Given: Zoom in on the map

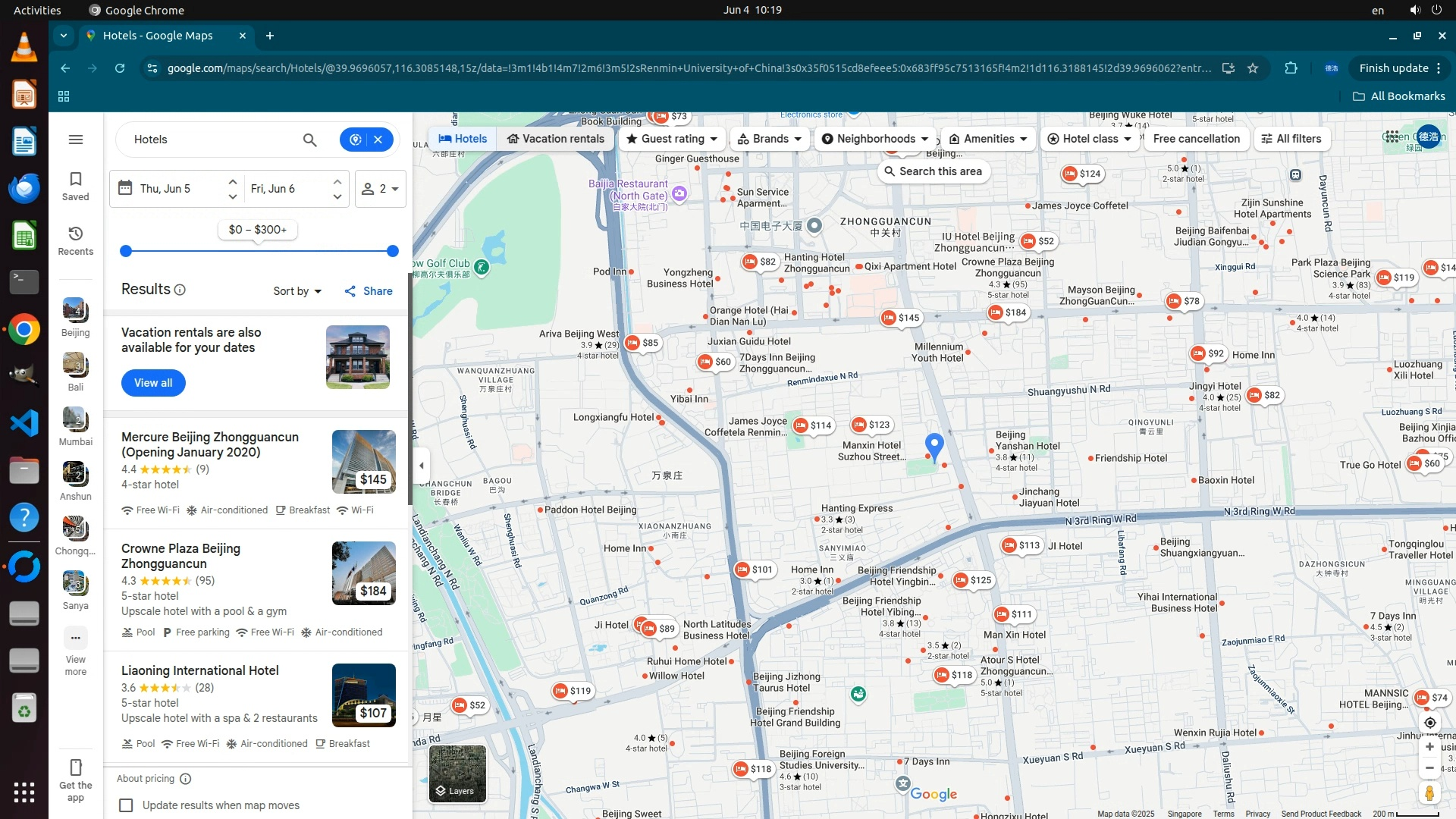Looking at the screenshot, I should pyautogui.click(x=1429, y=747).
